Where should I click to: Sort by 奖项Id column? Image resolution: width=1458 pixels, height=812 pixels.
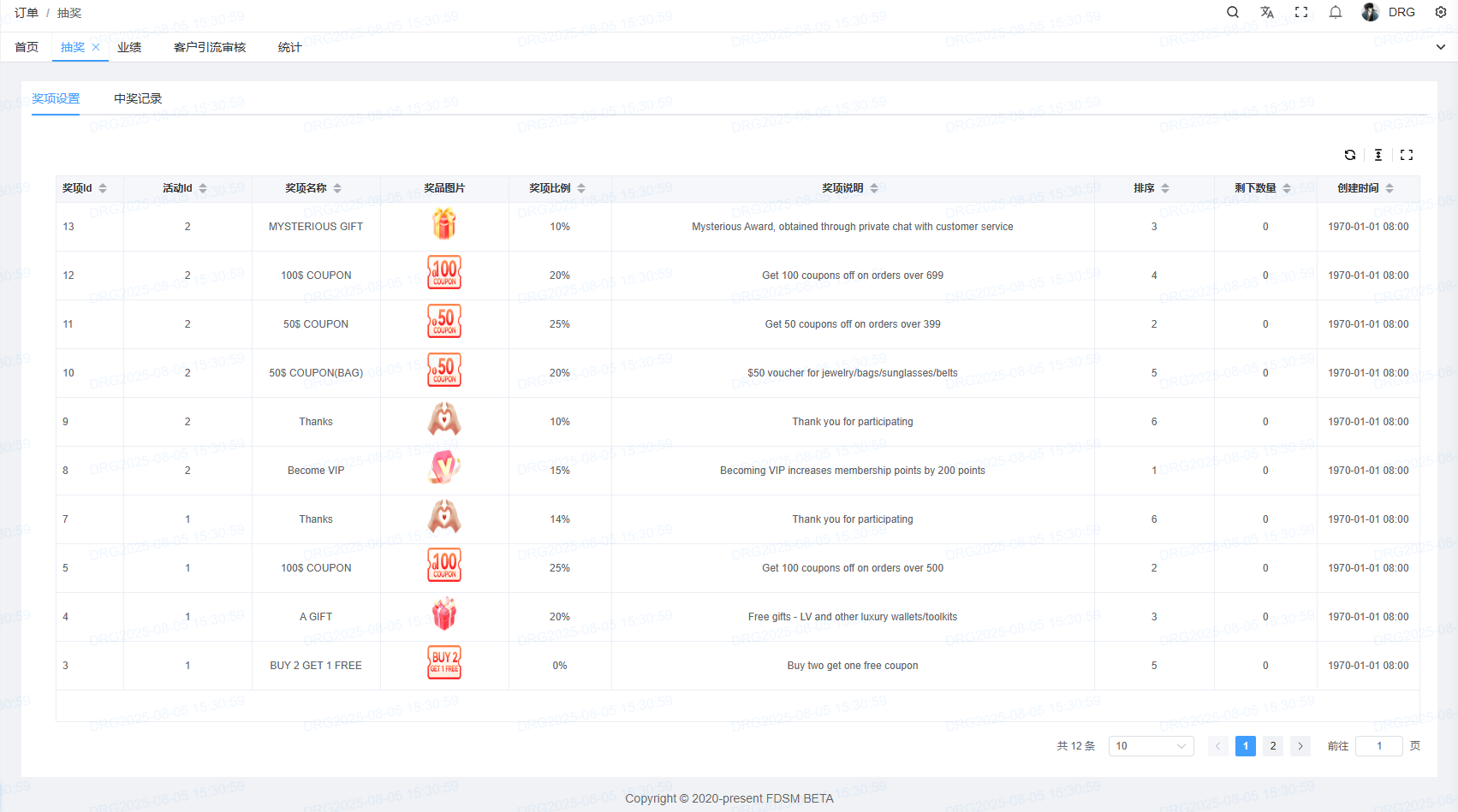tap(103, 188)
